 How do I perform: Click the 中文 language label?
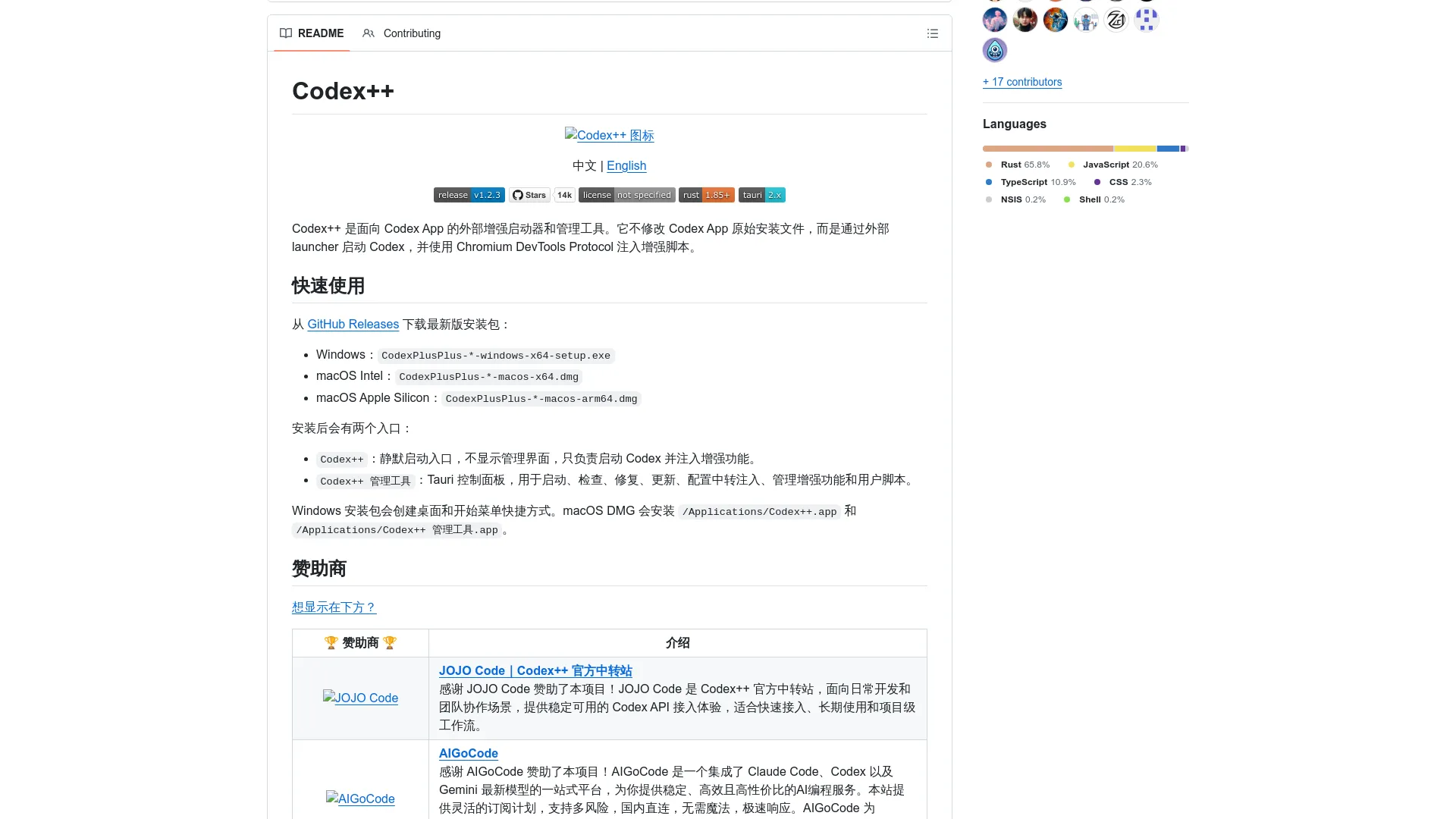tap(585, 165)
